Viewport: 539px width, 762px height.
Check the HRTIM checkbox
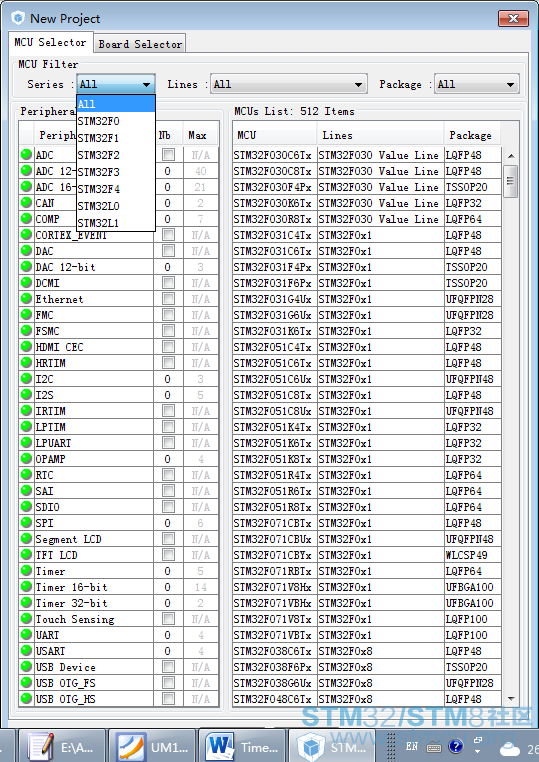(x=168, y=363)
